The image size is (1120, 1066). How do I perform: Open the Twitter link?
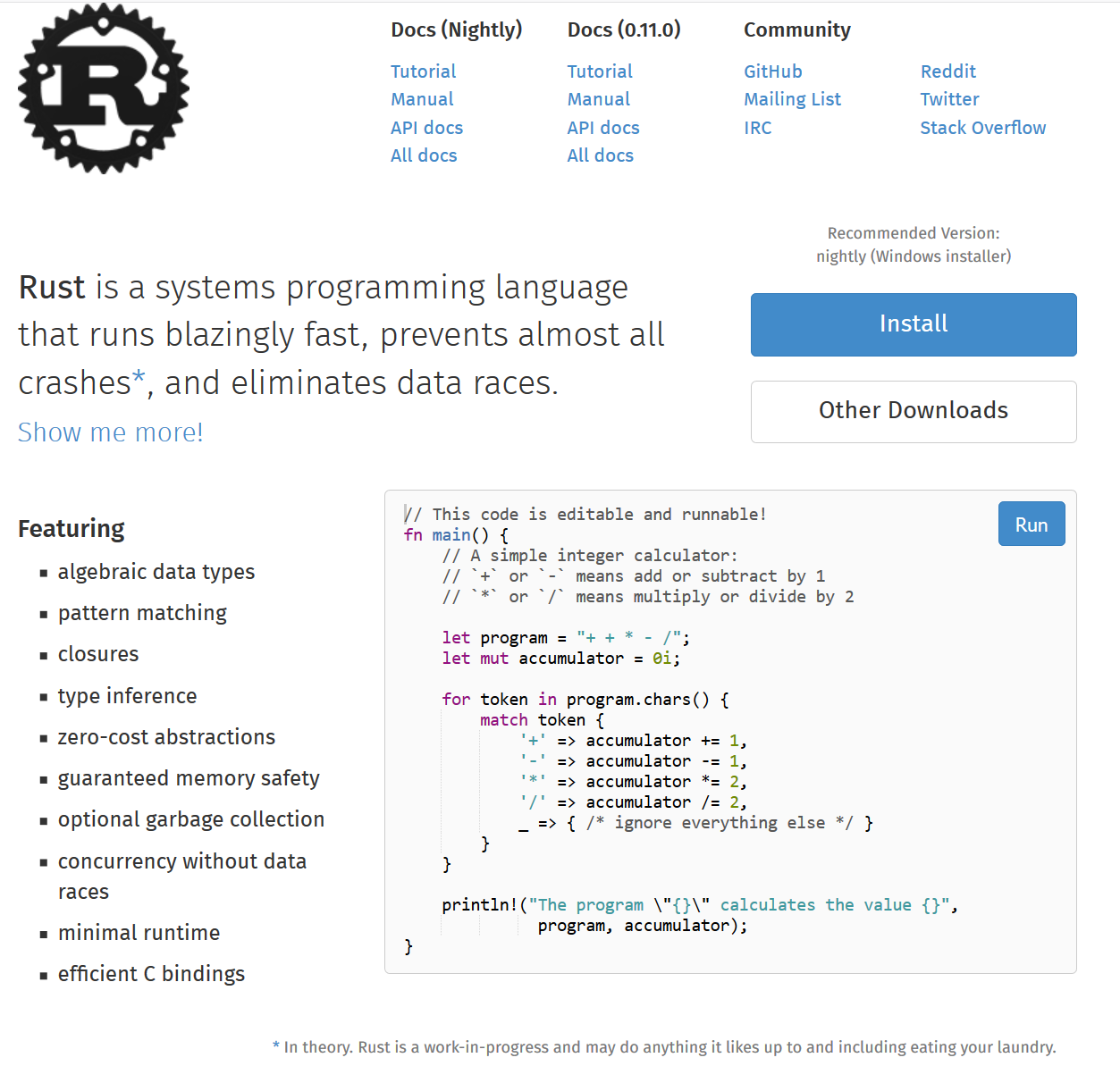point(949,99)
